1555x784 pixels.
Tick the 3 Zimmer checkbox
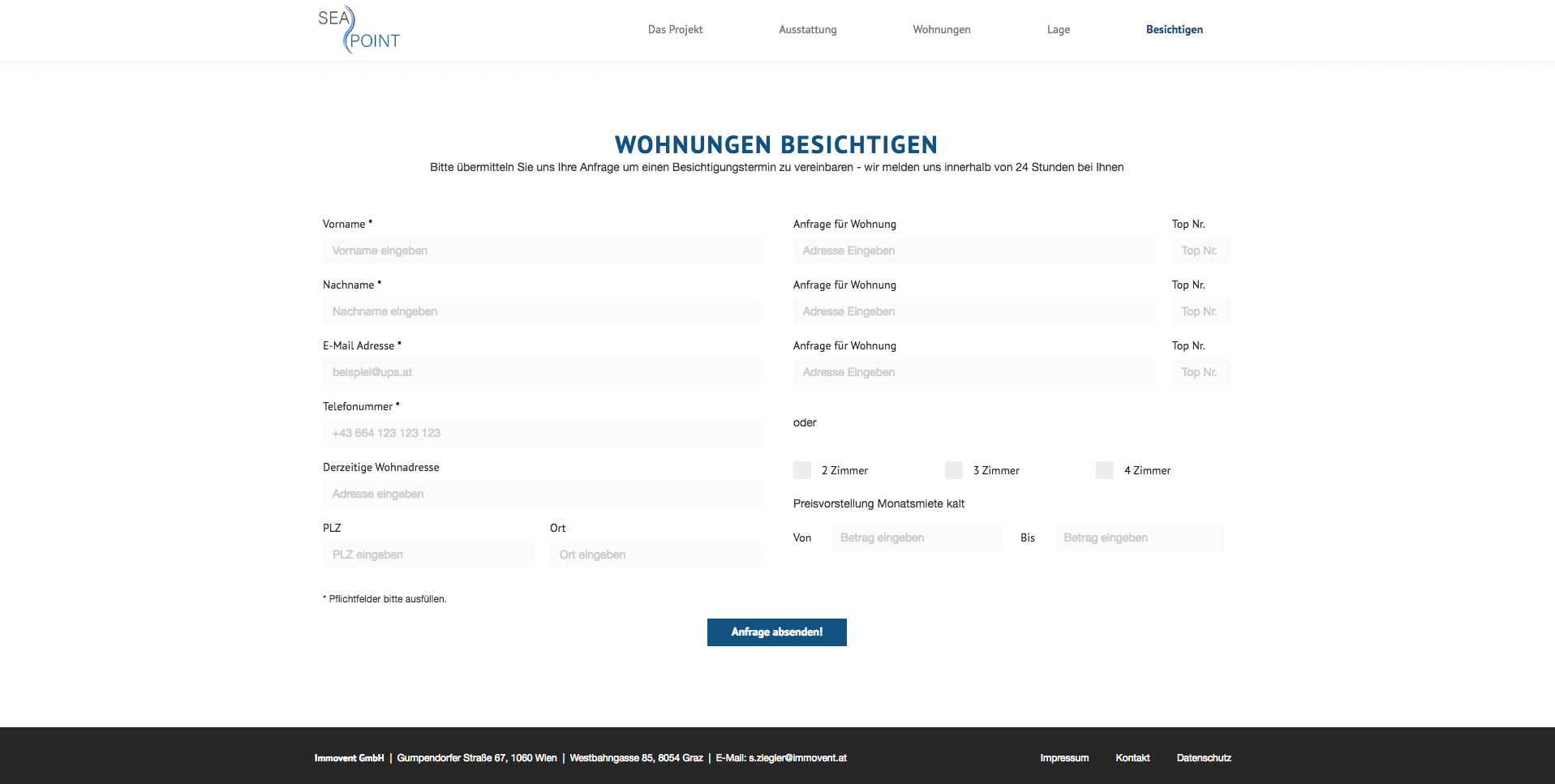point(954,470)
